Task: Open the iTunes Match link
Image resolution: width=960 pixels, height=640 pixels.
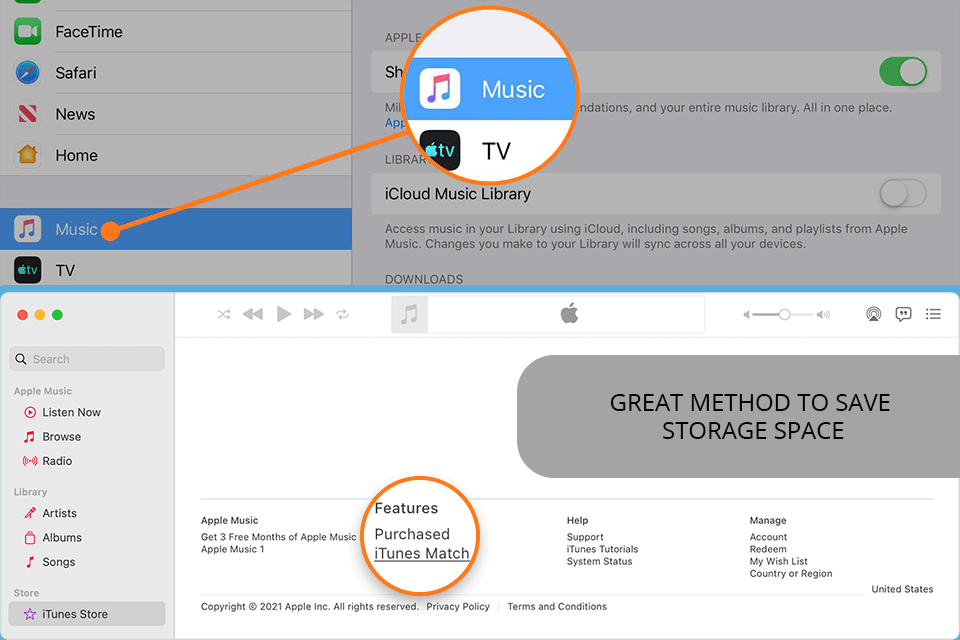Action: coord(422,554)
